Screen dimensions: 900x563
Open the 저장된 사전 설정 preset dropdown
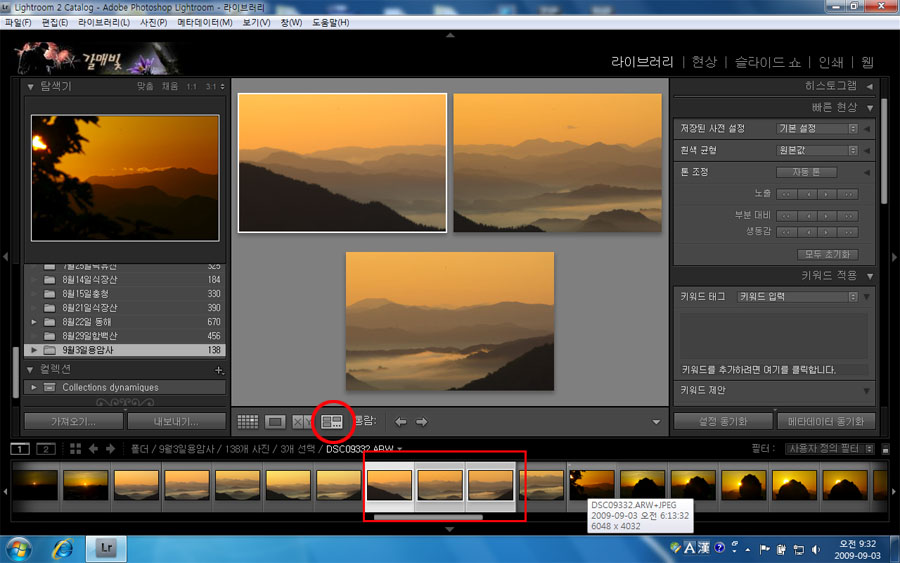click(818, 129)
